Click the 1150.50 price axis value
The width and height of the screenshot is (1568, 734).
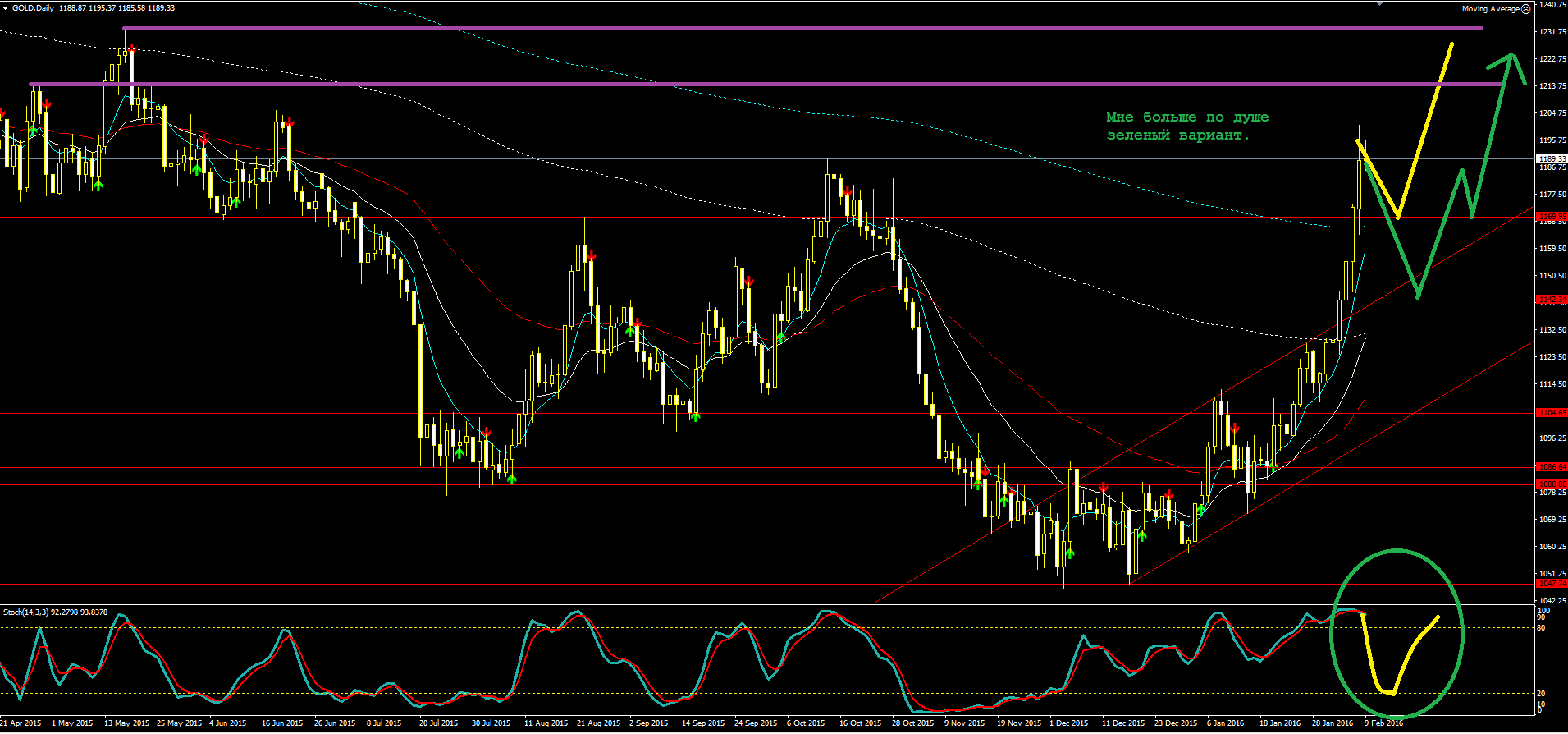(1552, 276)
